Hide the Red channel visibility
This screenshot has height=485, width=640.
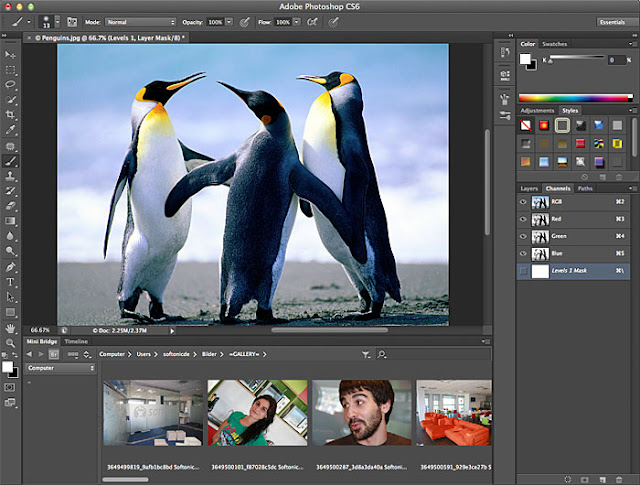click(525, 220)
